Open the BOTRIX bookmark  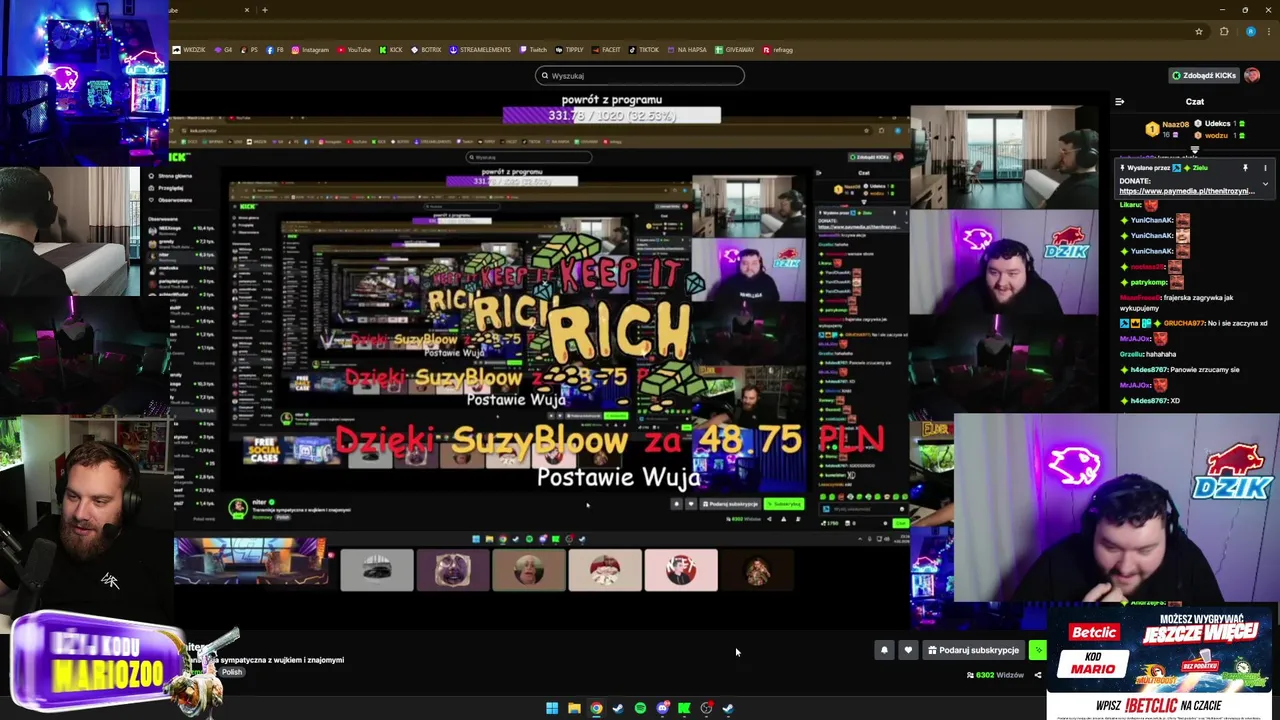pos(426,49)
